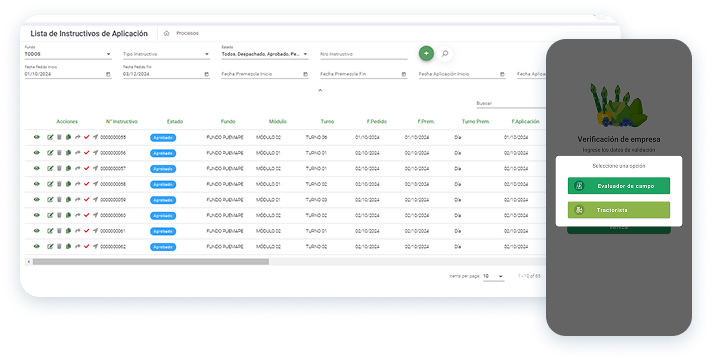
Task: Collapse the filter panel with up chevron
Action: pyautogui.click(x=320, y=90)
